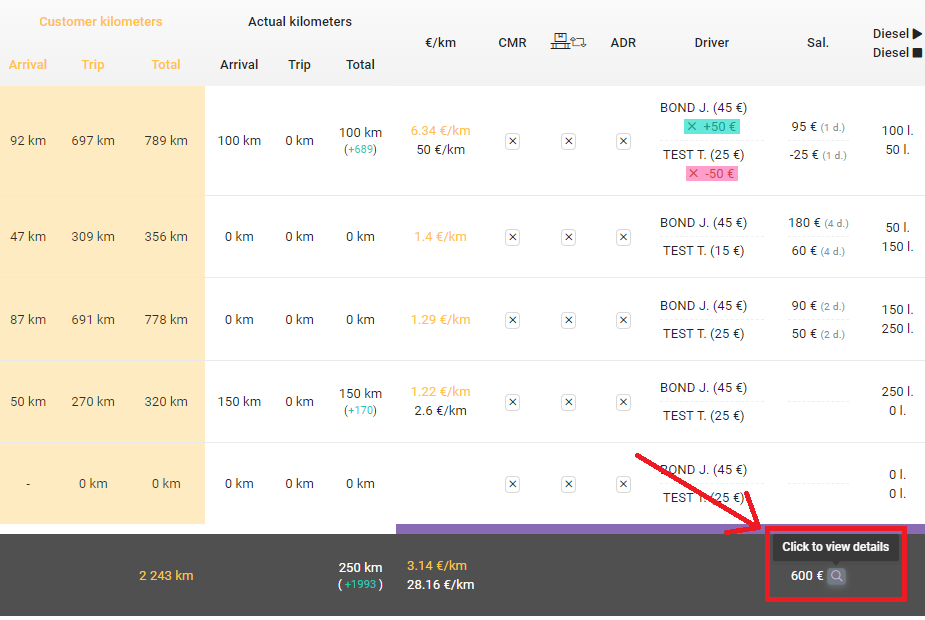
Task: Toggle ADR checkbox in 356 km row
Action: [x=623, y=237]
